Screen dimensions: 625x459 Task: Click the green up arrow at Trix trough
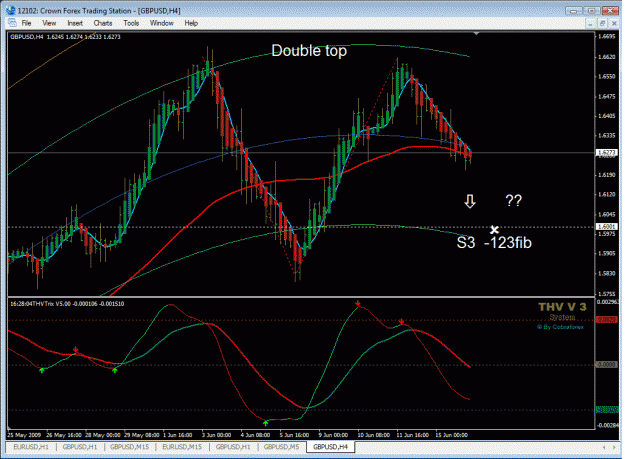click(x=265, y=423)
